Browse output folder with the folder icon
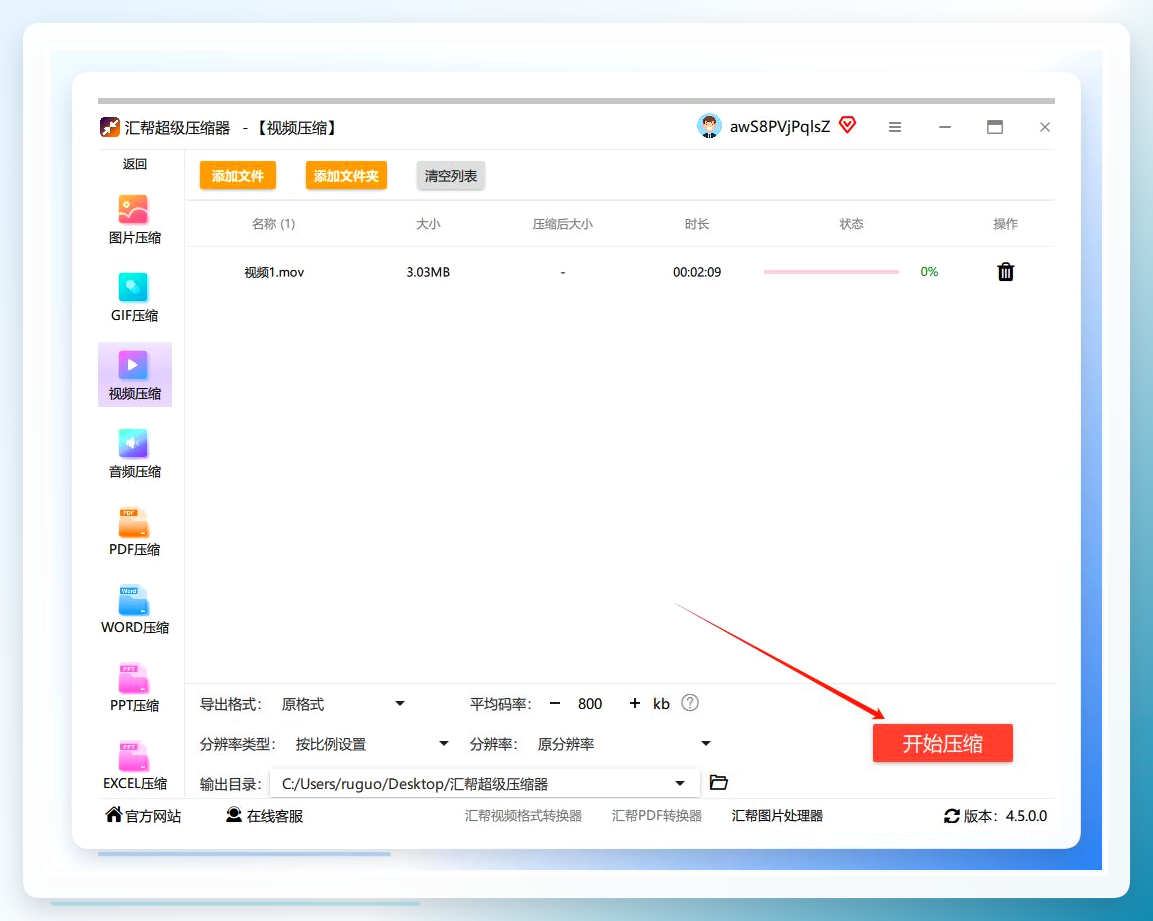 pos(718,783)
